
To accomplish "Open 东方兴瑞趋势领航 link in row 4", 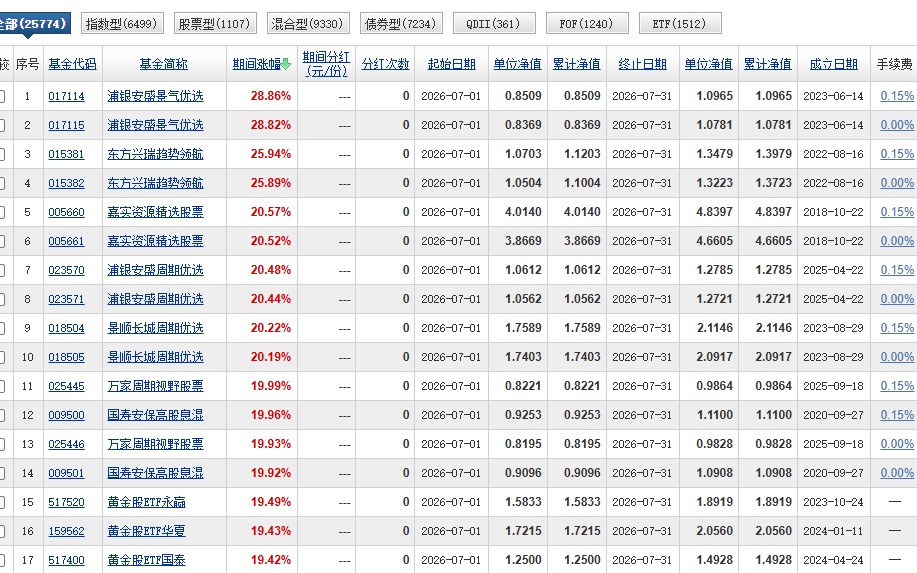I will 155,183.
